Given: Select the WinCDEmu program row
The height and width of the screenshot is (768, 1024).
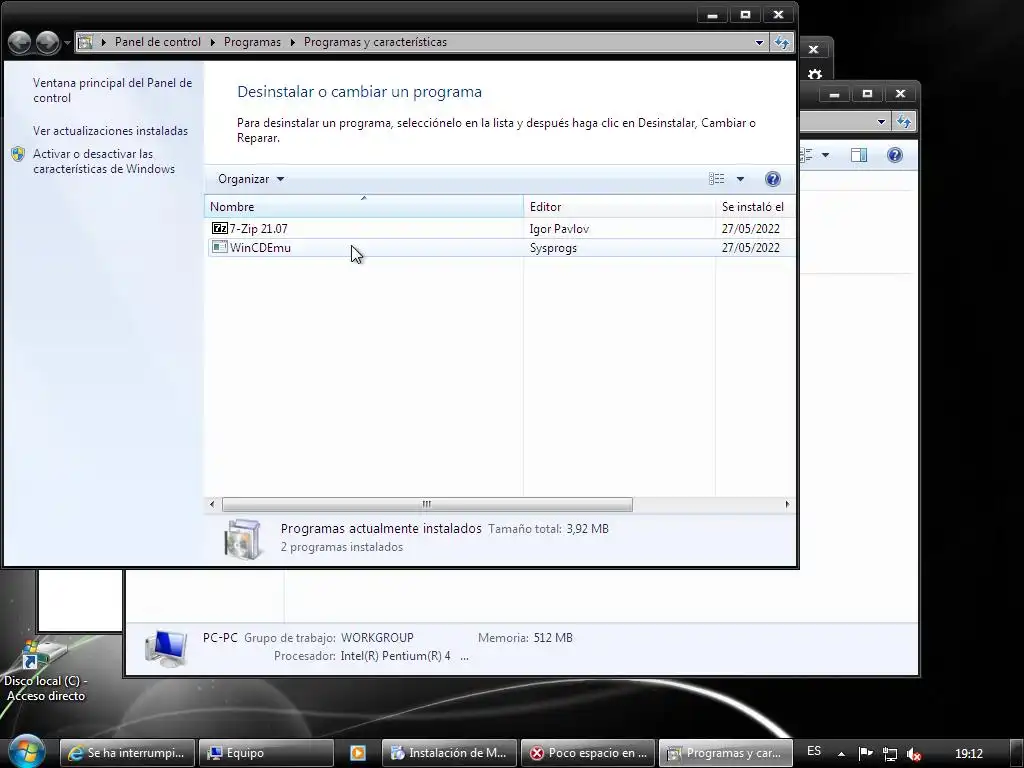Looking at the screenshot, I should pos(501,248).
